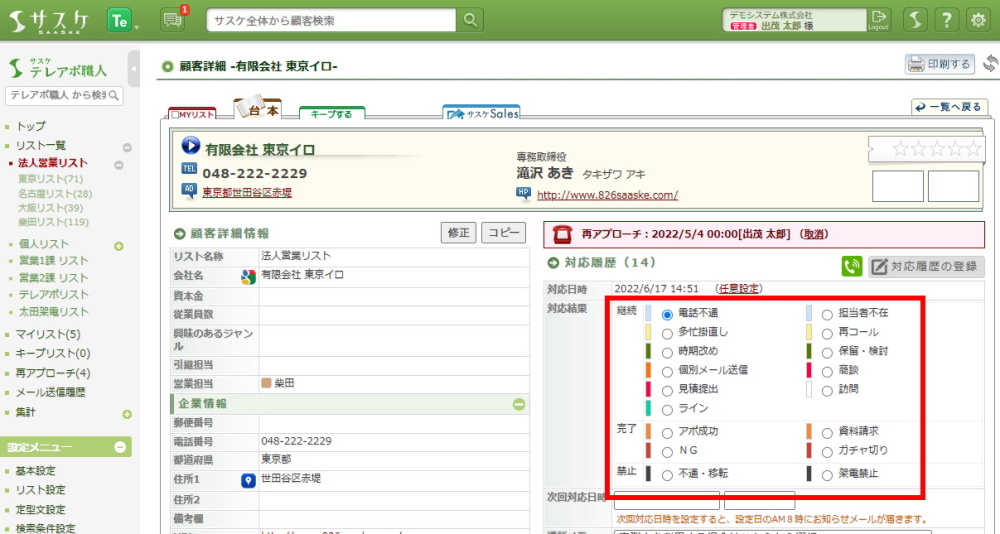This screenshot has width=1000, height=534.
Task: Click the green phone call icon
Action: pos(851,266)
